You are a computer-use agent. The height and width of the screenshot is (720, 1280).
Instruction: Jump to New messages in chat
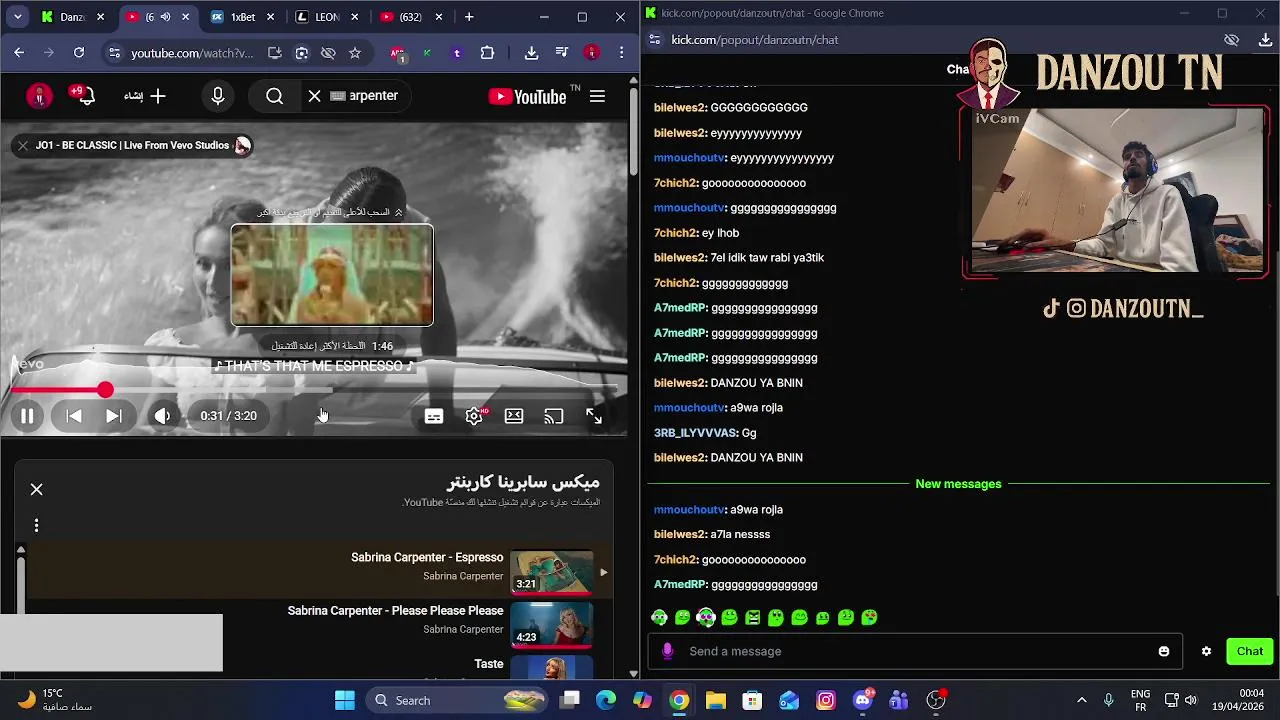(x=958, y=484)
